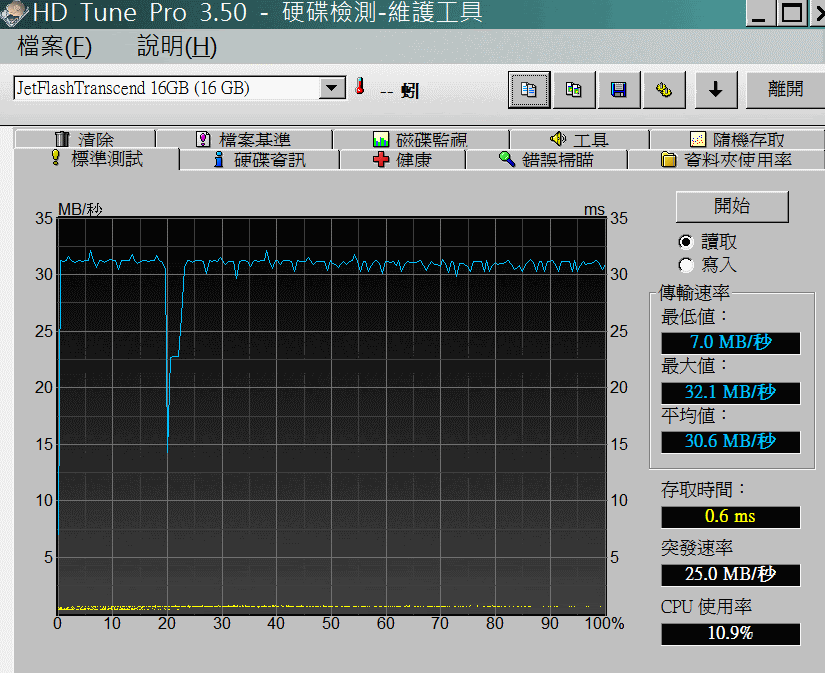The width and height of the screenshot is (825, 673).
Task: Click the 平均值 label
Action: pyautogui.click(x=695, y=416)
